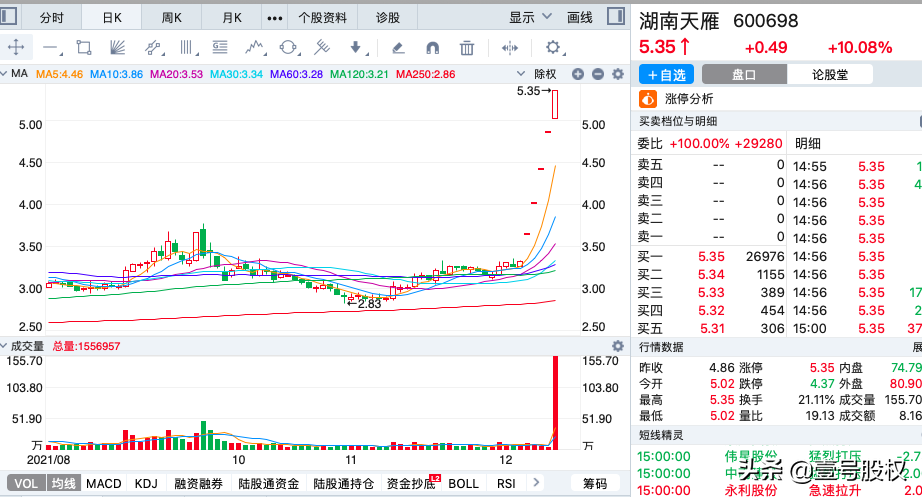
Task: Add stock with +自选 button
Action: point(666,75)
